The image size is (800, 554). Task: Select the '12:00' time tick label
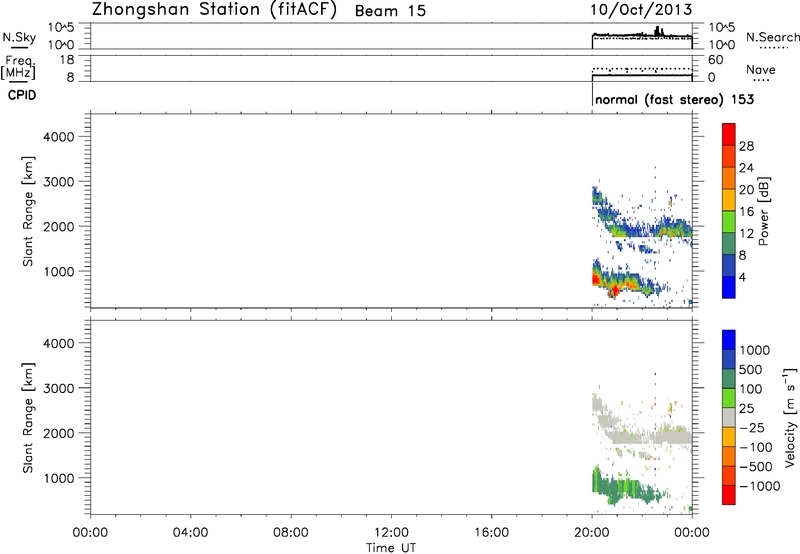tap(391, 533)
